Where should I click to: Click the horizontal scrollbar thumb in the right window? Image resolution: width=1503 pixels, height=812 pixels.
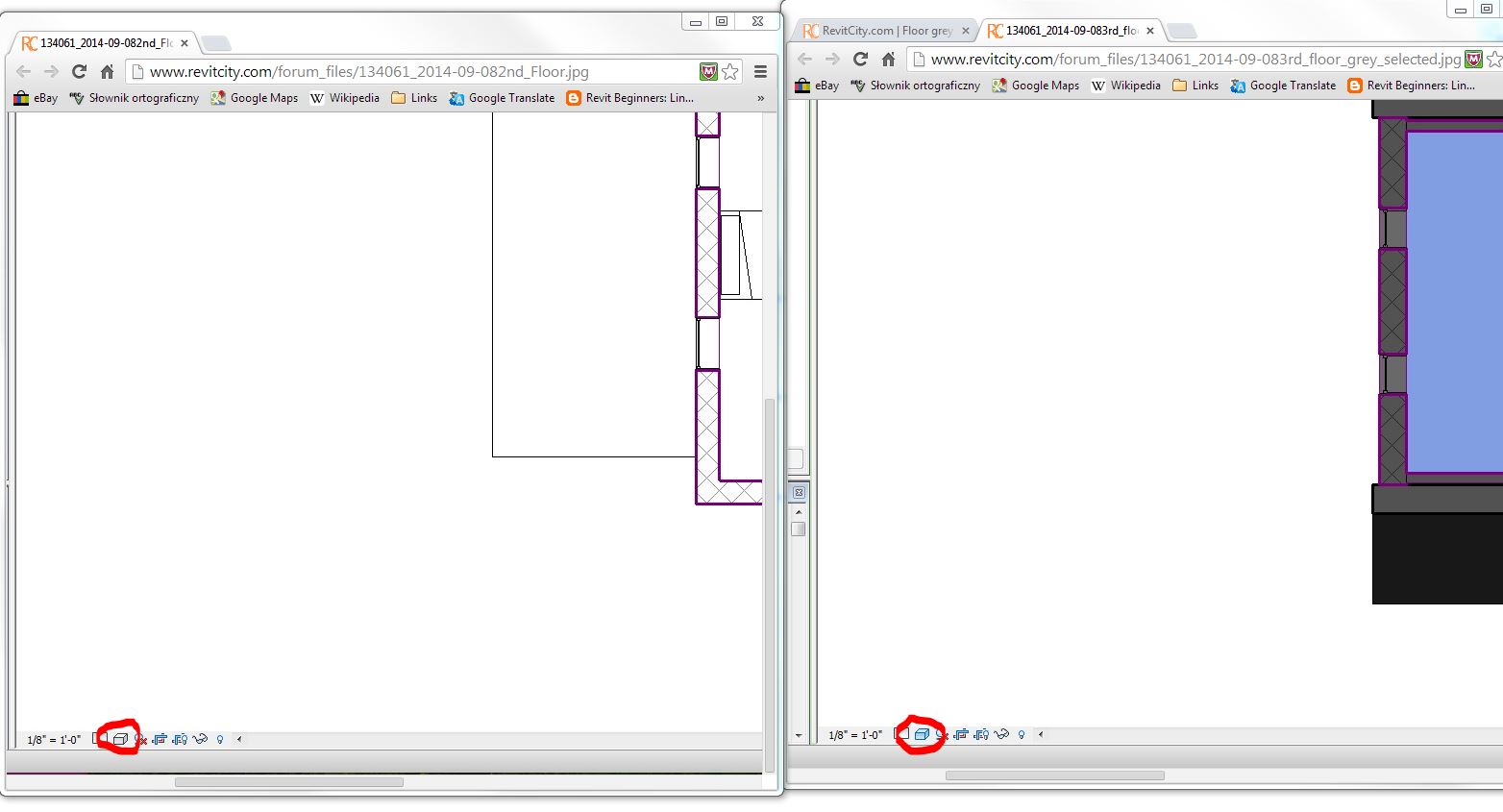(1054, 775)
